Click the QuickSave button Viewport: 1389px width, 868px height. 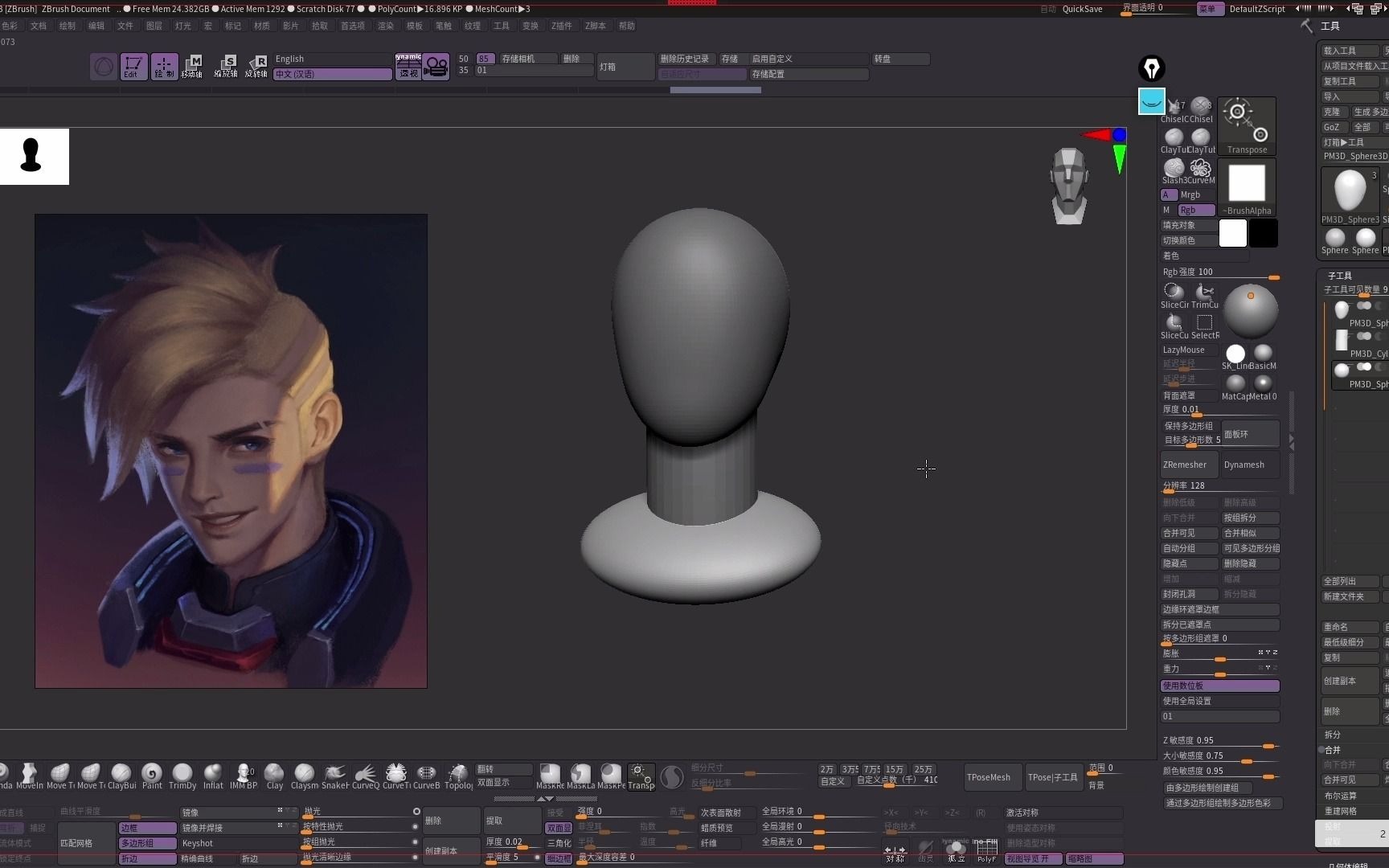1082,9
